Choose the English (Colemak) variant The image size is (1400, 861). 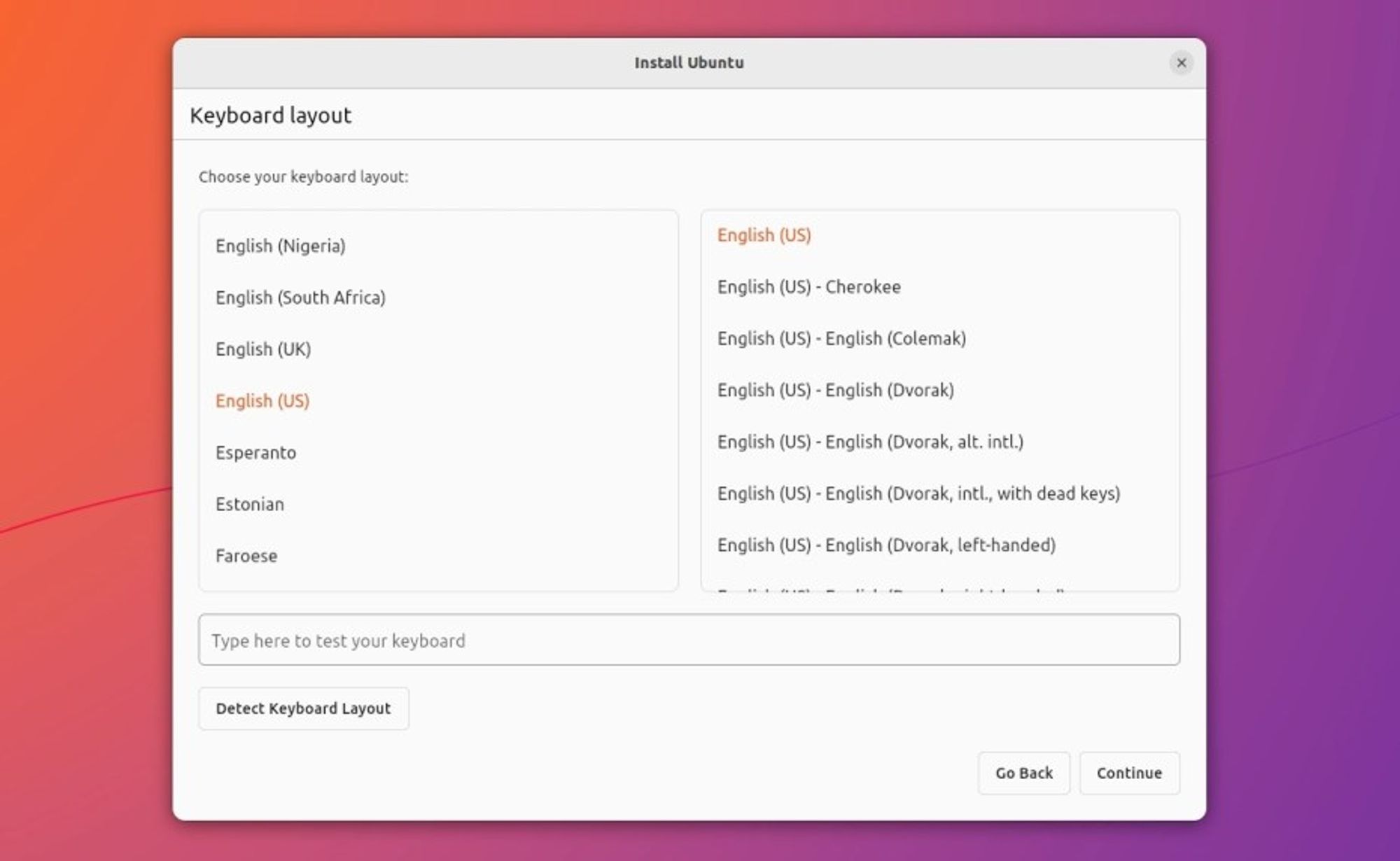[840, 338]
